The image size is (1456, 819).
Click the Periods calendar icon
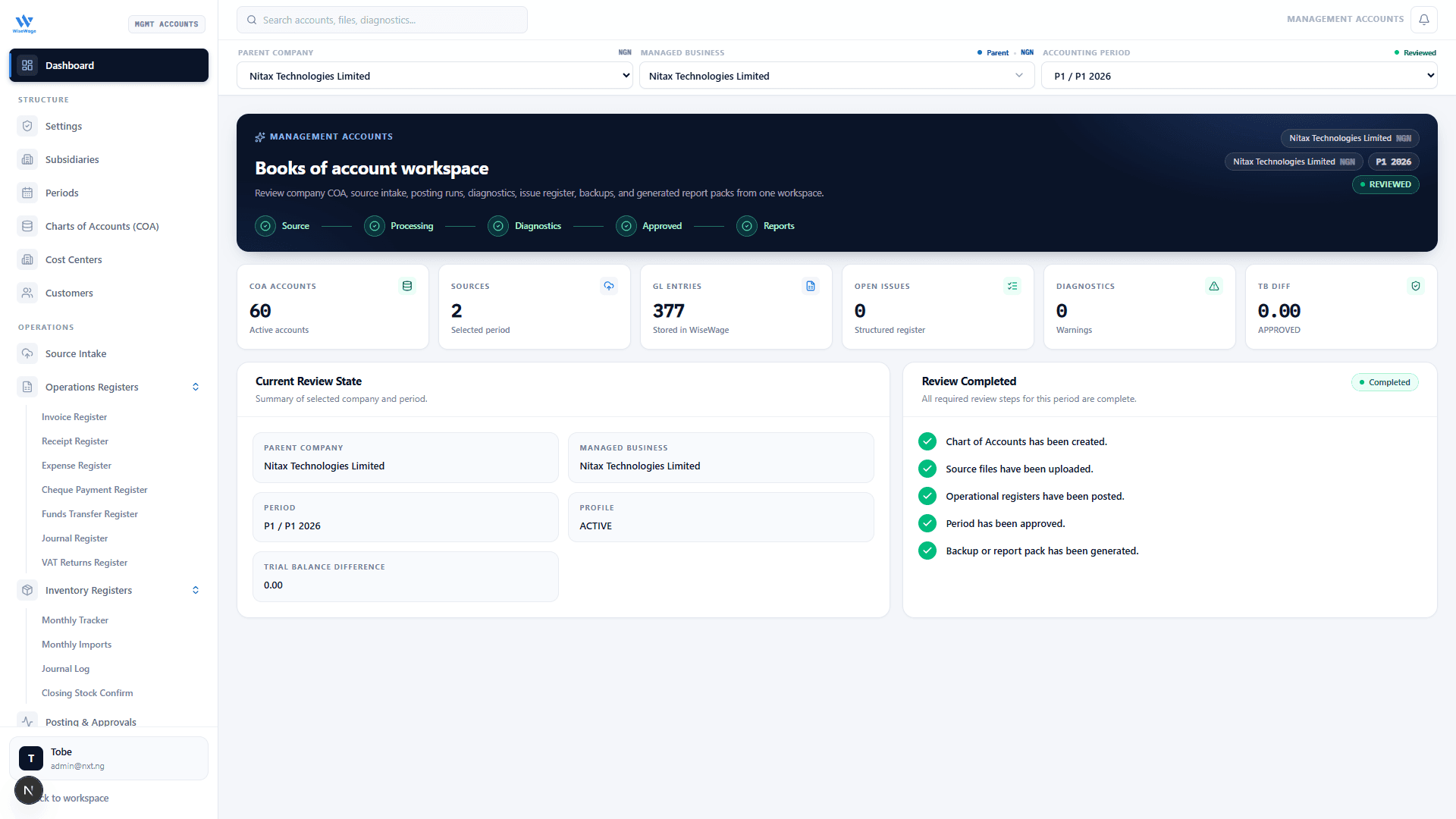[27, 193]
